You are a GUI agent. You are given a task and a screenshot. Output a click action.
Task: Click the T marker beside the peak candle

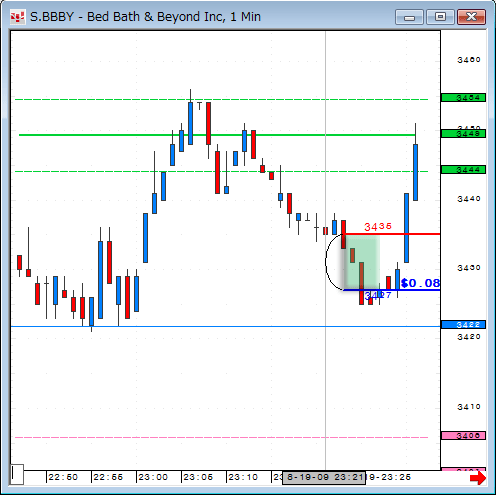click(199, 106)
